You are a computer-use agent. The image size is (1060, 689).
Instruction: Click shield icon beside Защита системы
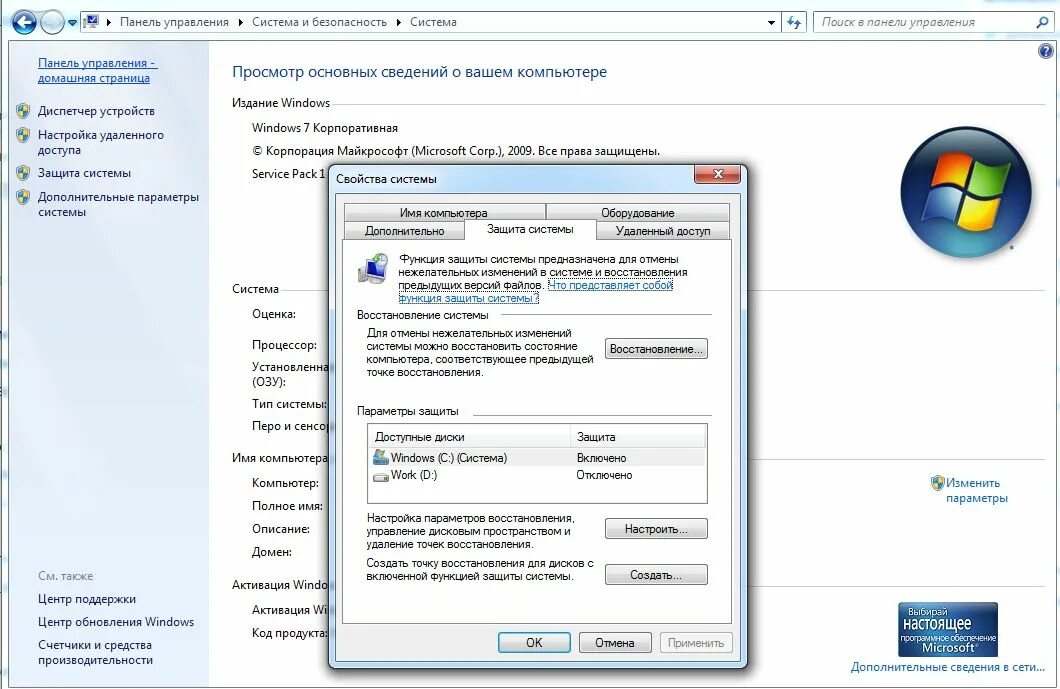23,172
